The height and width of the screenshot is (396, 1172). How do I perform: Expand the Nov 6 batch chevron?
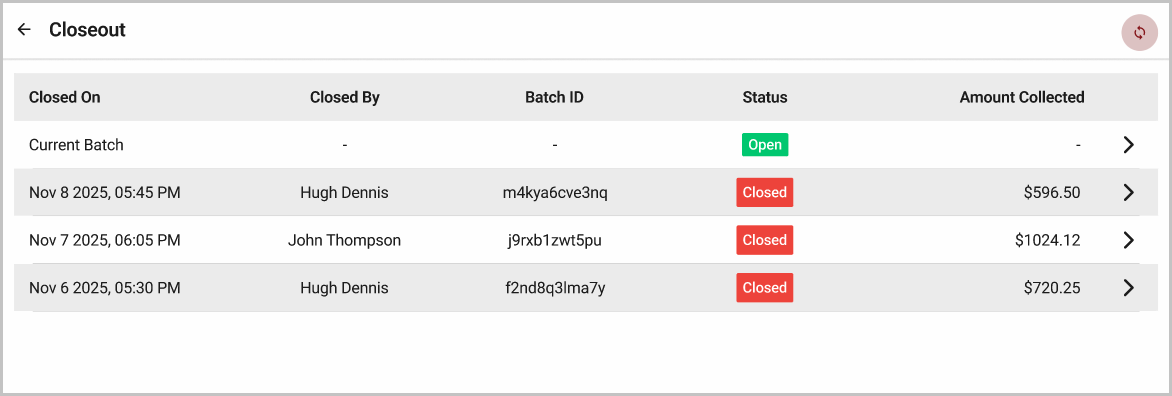coord(1129,288)
